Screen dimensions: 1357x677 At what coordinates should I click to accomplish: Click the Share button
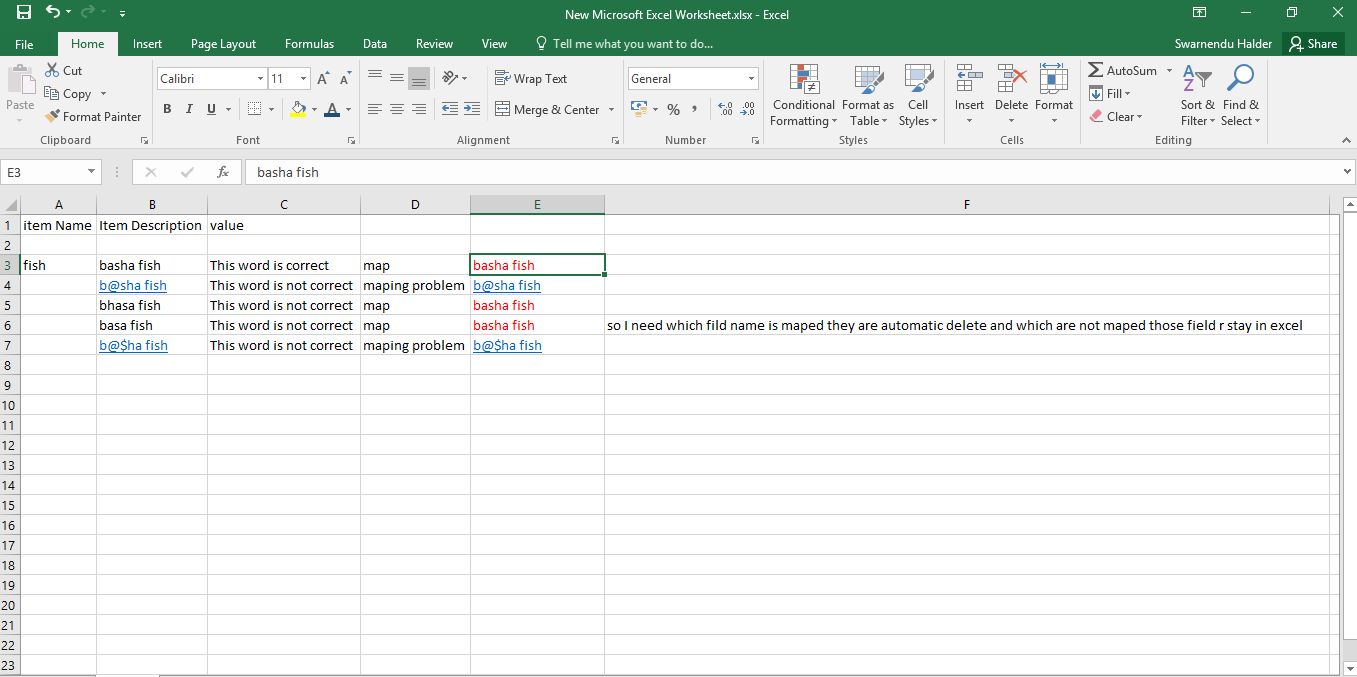pyautogui.click(x=1313, y=44)
